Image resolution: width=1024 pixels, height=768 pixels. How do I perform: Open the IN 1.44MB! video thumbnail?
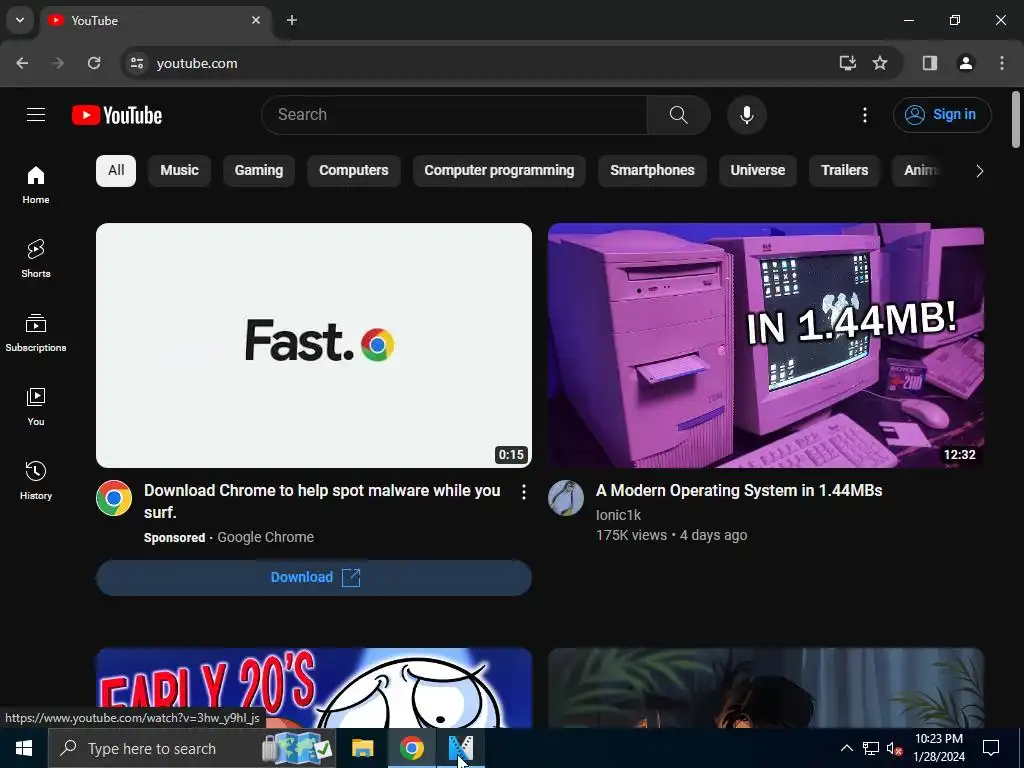pyautogui.click(x=766, y=345)
